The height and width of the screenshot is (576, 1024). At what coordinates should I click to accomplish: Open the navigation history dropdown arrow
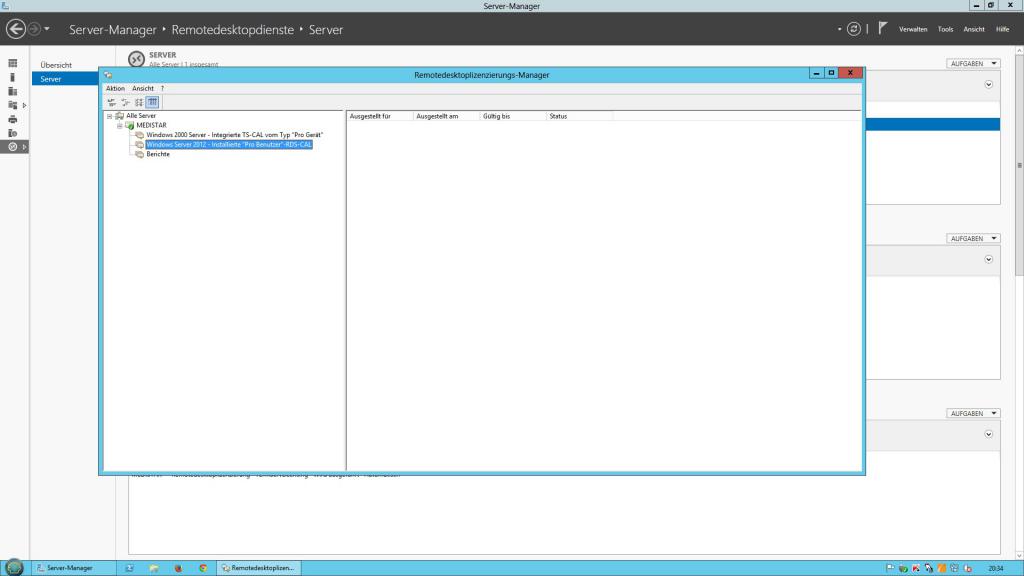[46, 29]
